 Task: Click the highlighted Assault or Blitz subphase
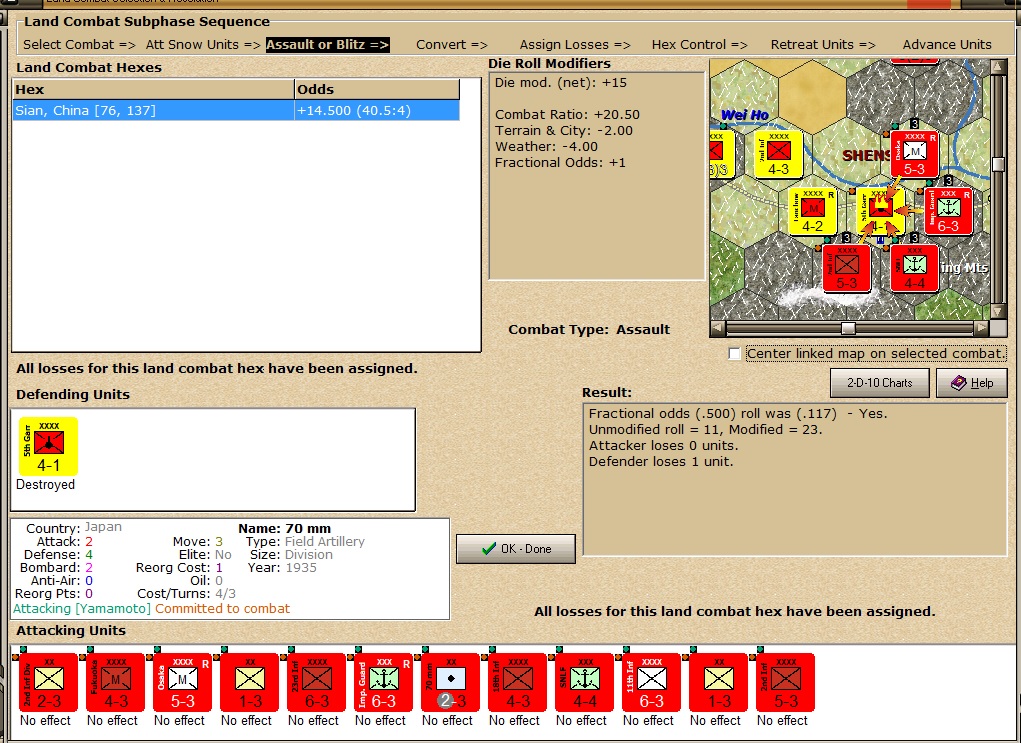click(x=328, y=45)
